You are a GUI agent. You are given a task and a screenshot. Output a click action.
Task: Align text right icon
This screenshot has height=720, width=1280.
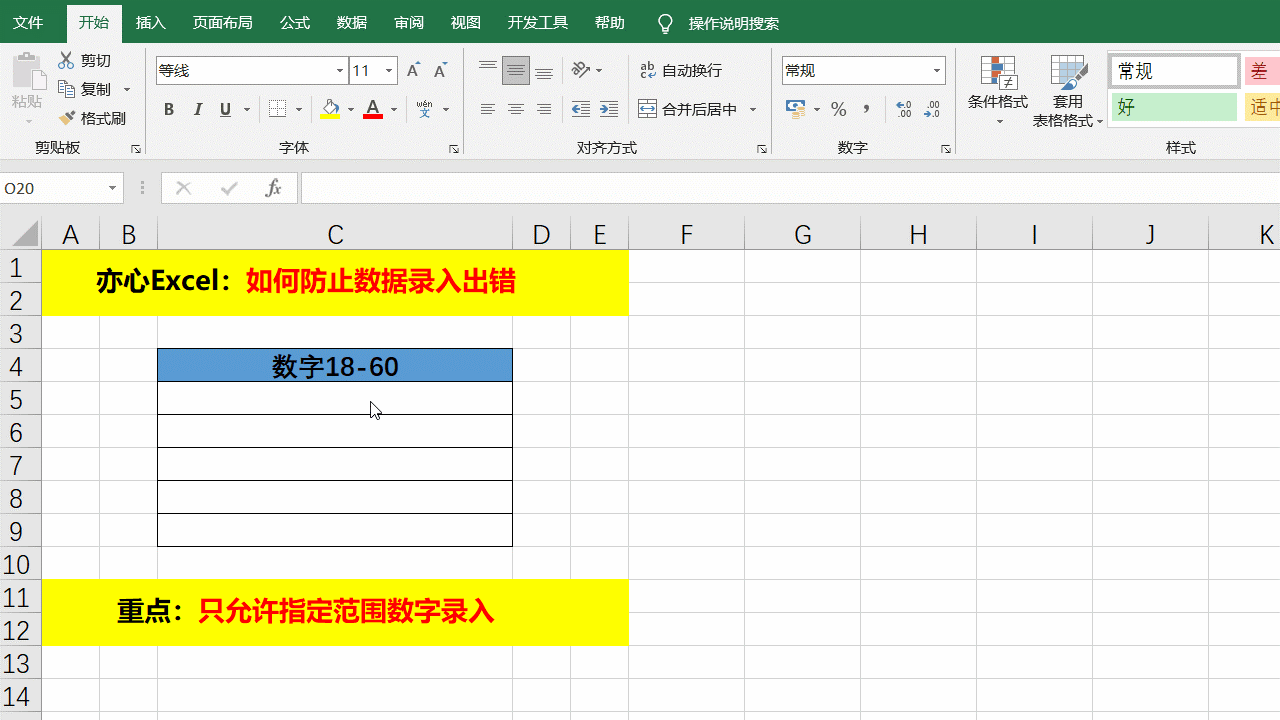click(x=544, y=109)
